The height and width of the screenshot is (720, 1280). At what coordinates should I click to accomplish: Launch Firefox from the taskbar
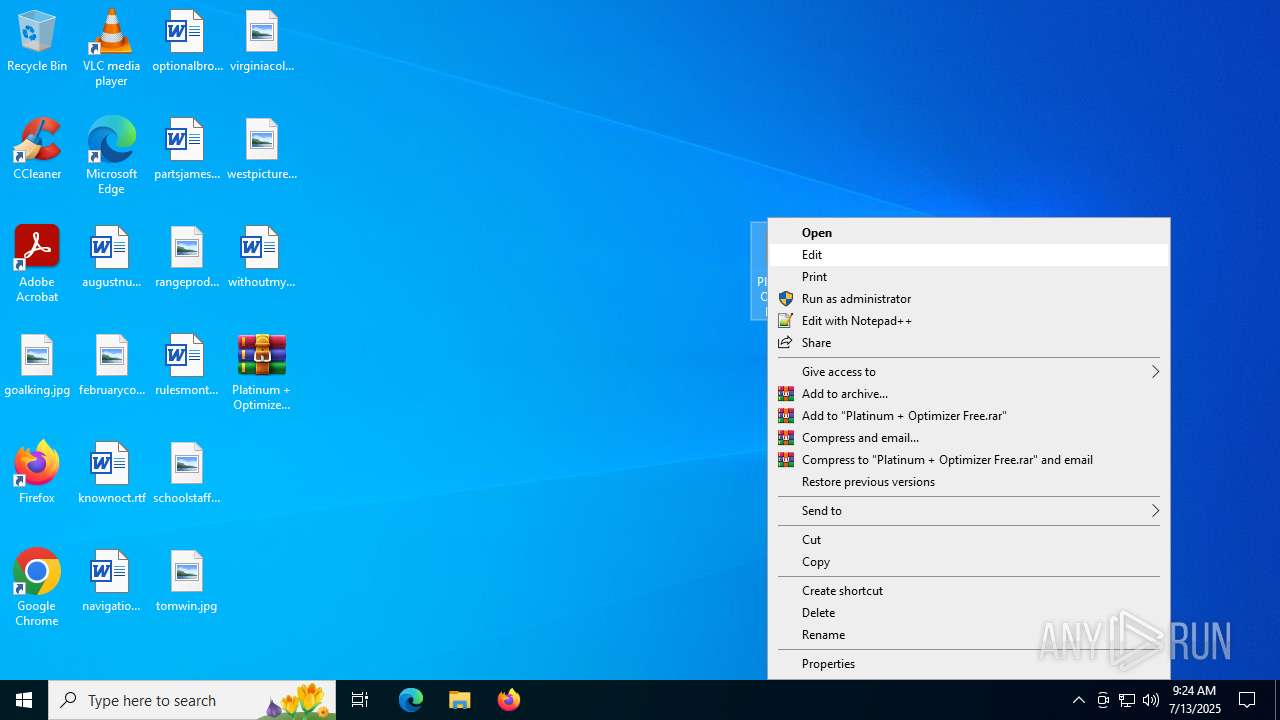(x=509, y=700)
